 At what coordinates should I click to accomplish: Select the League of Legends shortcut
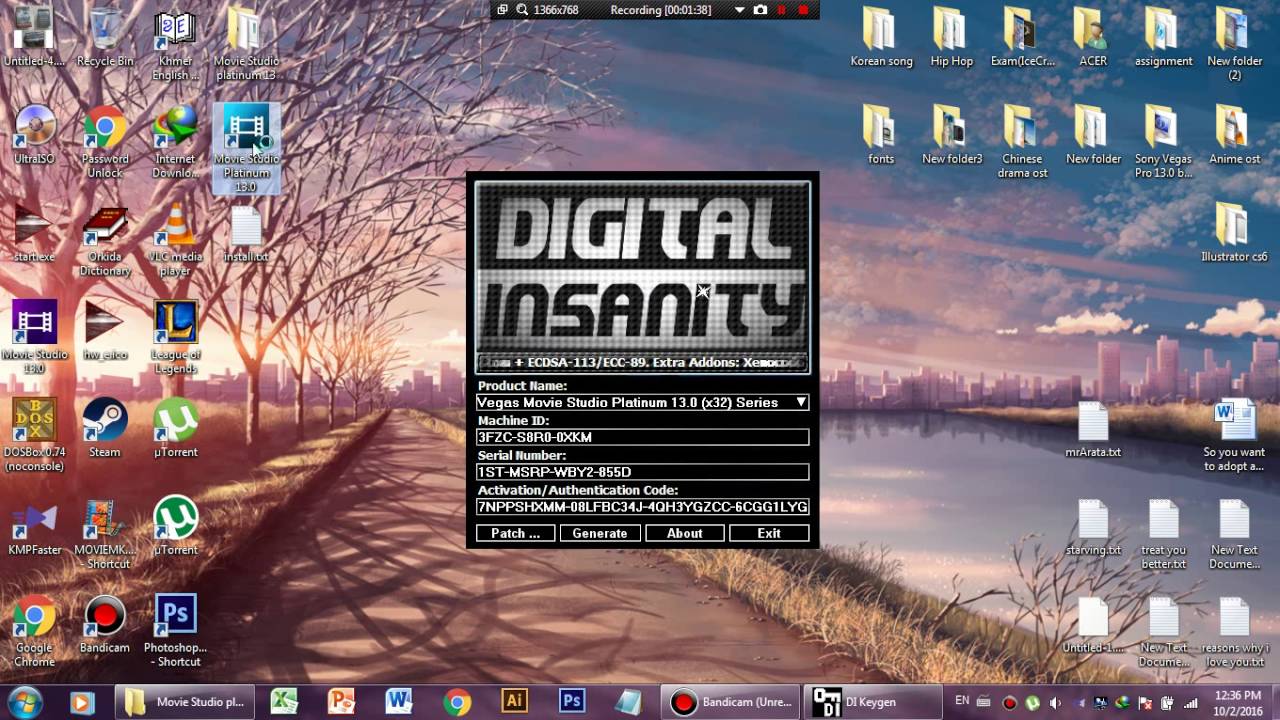point(175,338)
